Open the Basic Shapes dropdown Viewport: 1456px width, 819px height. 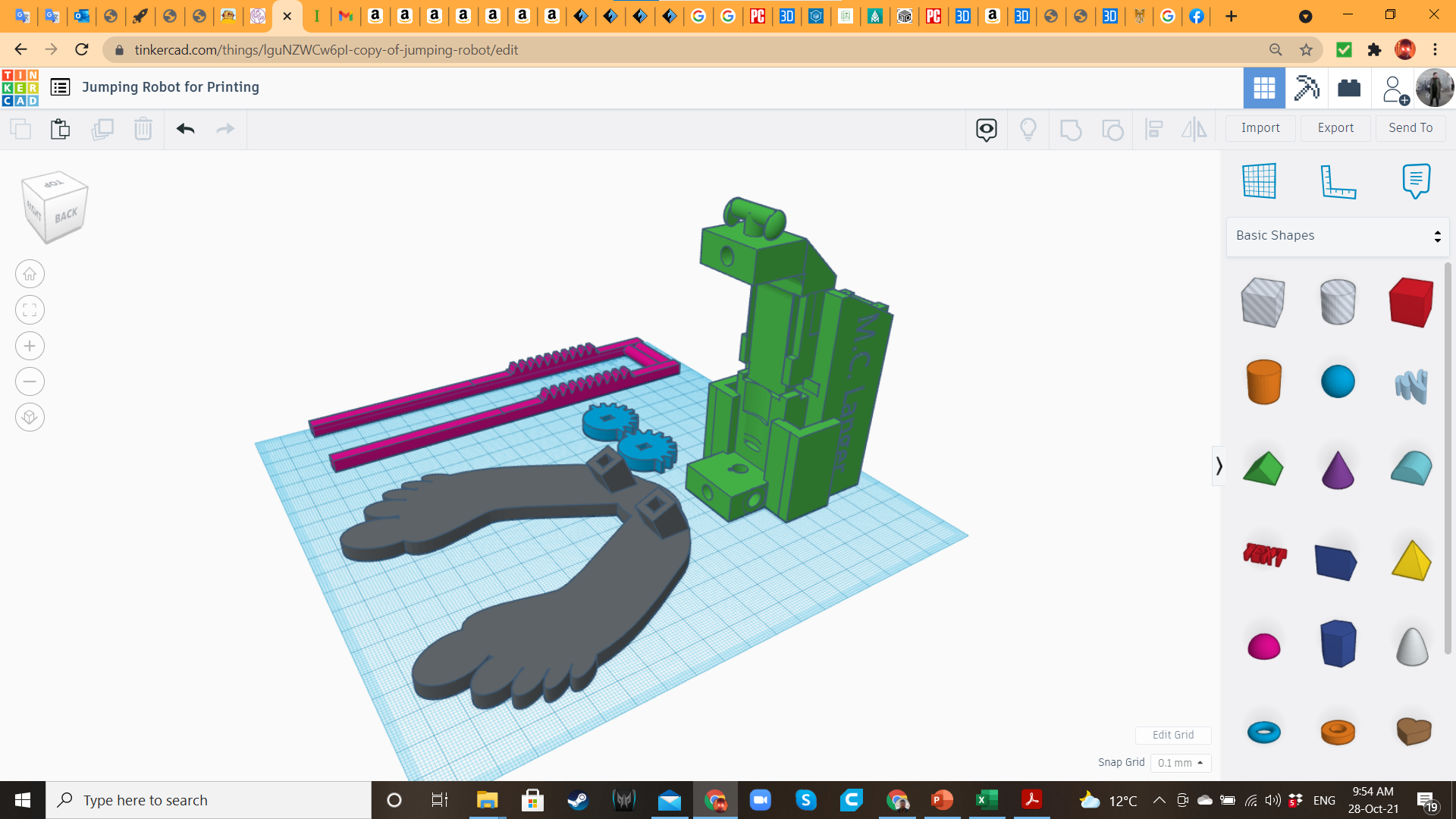coord(1338,236)
